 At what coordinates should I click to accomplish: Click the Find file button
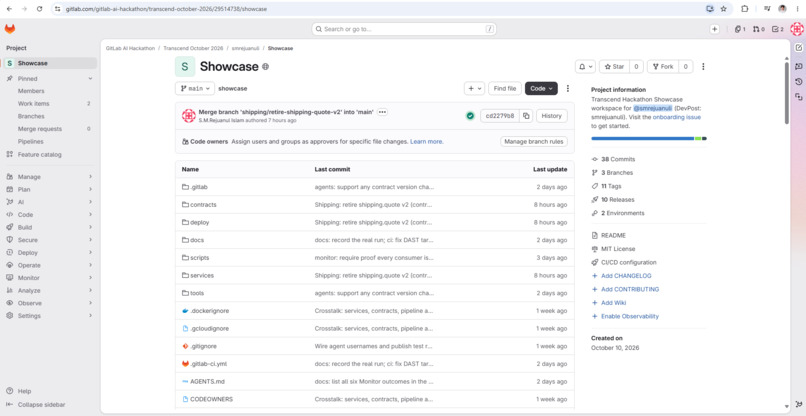point(505,88)
